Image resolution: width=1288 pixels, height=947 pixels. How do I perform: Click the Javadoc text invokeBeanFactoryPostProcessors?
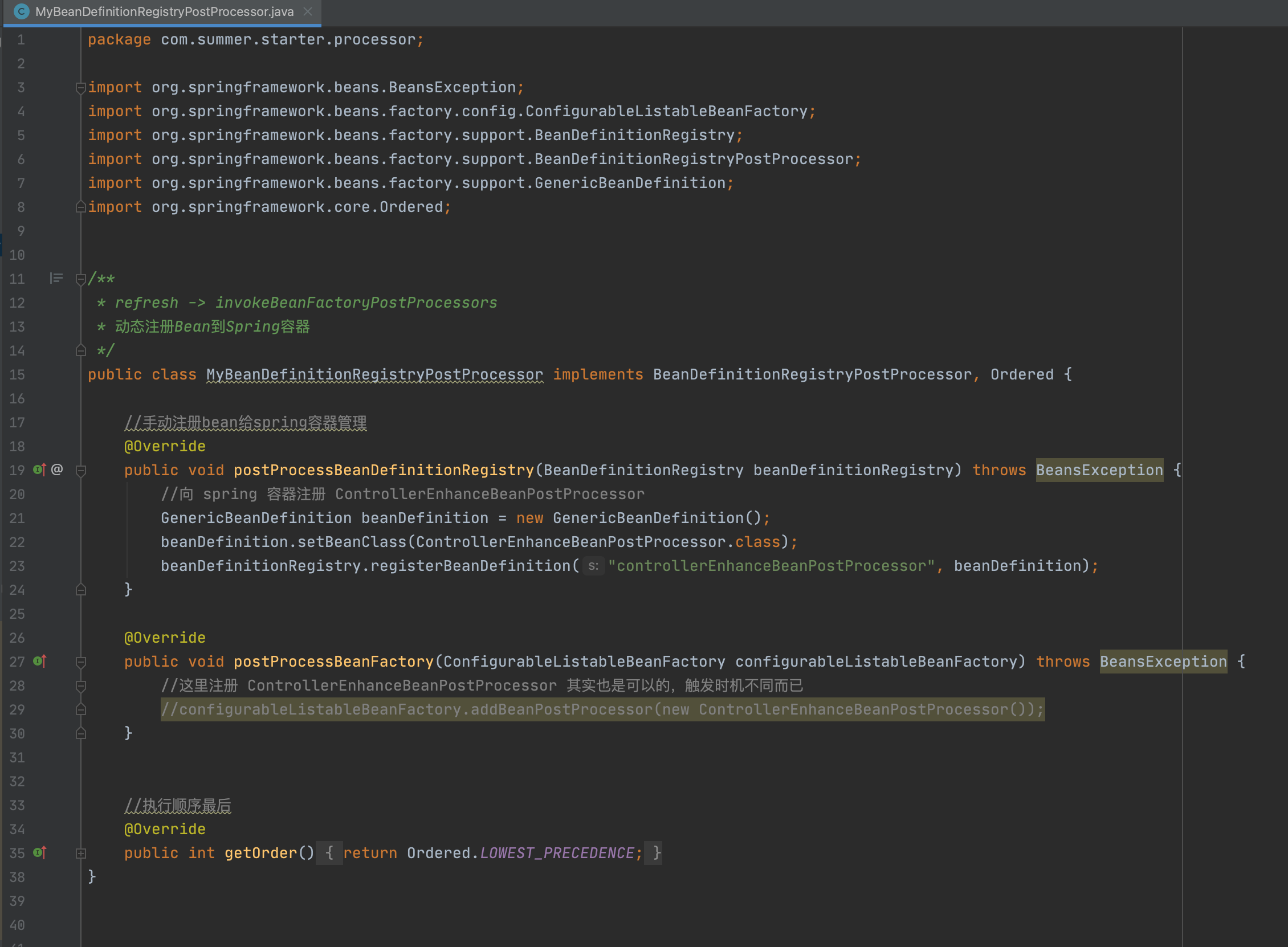[356, 303]
